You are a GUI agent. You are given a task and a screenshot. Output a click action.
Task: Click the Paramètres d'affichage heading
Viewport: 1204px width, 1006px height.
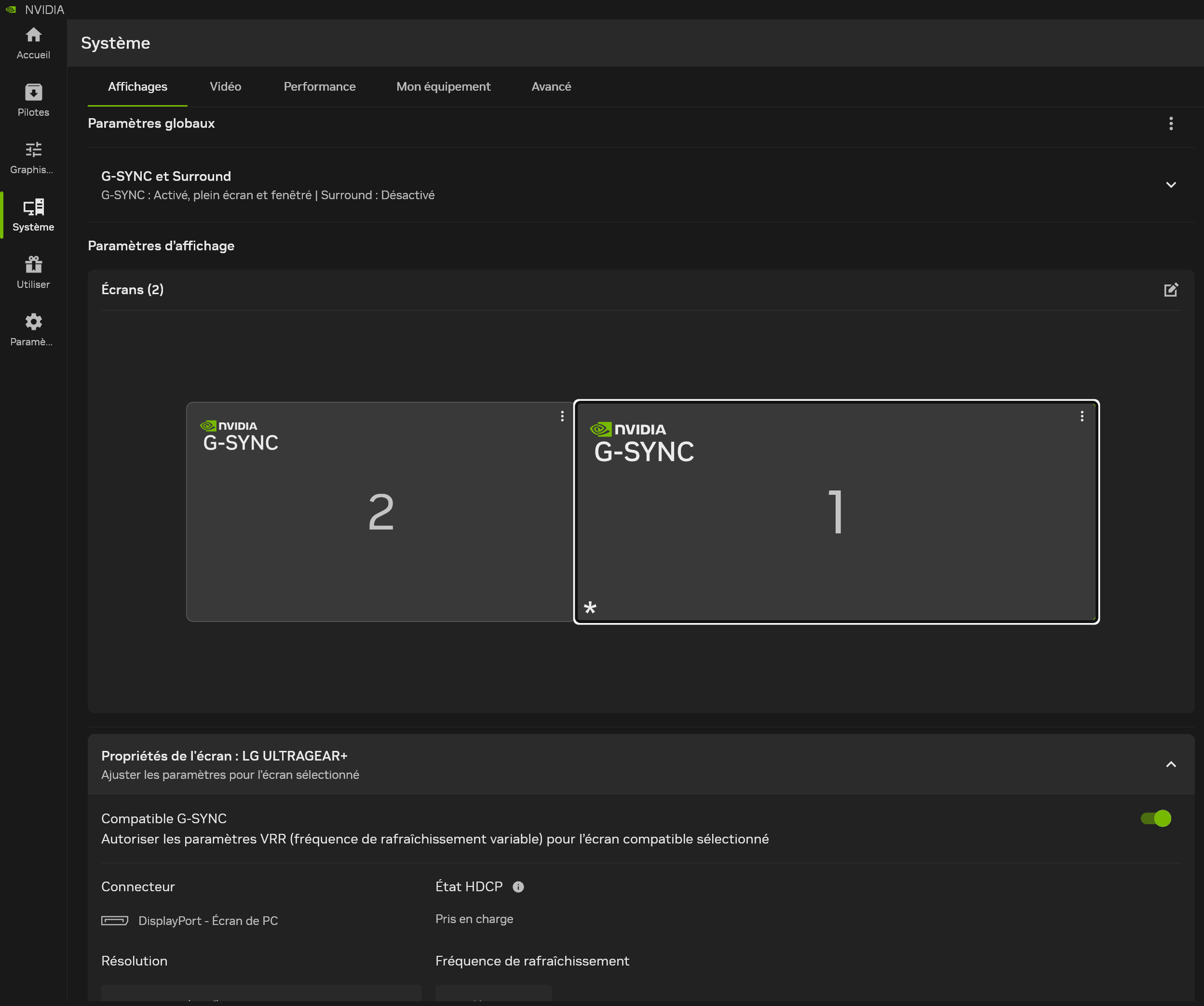(x=161, y=245)
